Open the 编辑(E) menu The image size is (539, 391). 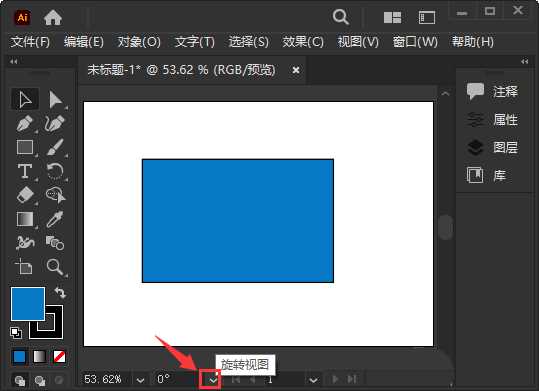[x=84, y=42]
